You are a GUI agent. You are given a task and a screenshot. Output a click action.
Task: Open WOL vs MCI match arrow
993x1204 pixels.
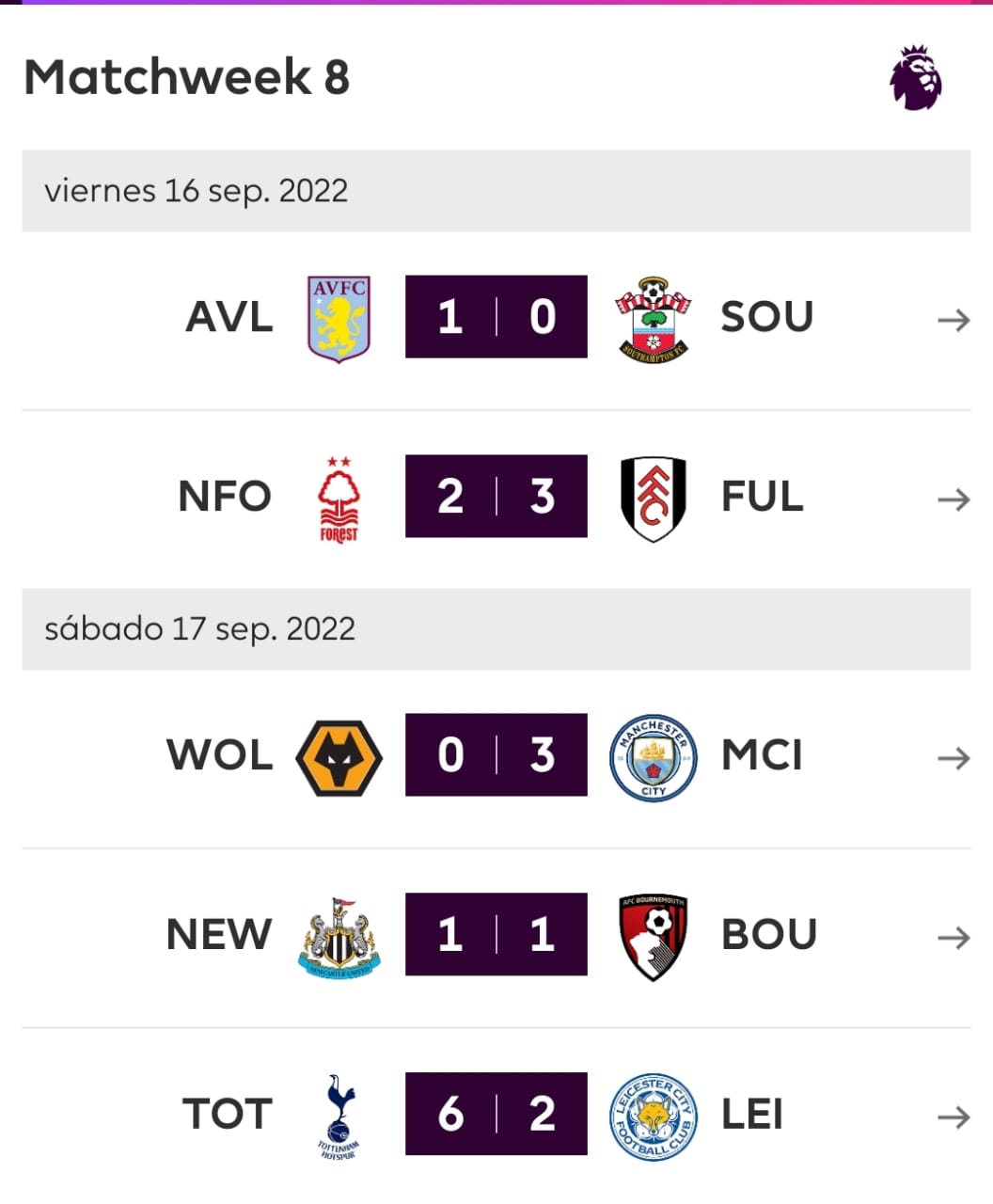click(954, 758)
